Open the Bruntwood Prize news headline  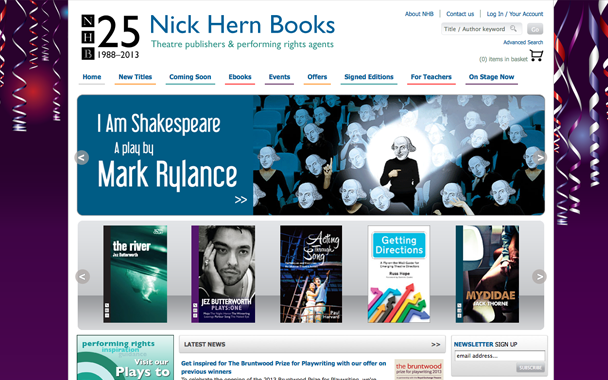tap(283, 367)
